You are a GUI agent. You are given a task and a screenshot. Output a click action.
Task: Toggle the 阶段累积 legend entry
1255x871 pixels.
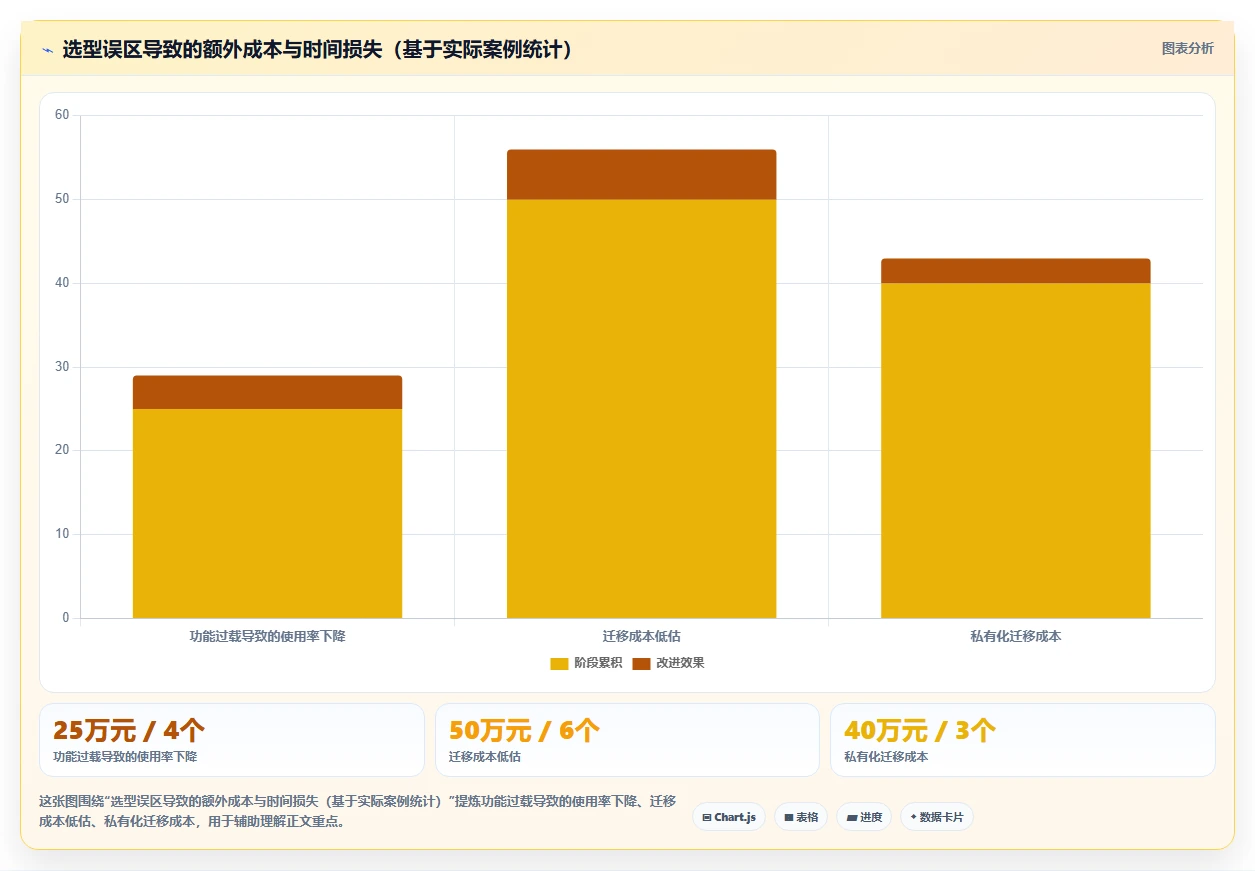tap(586, 663)
